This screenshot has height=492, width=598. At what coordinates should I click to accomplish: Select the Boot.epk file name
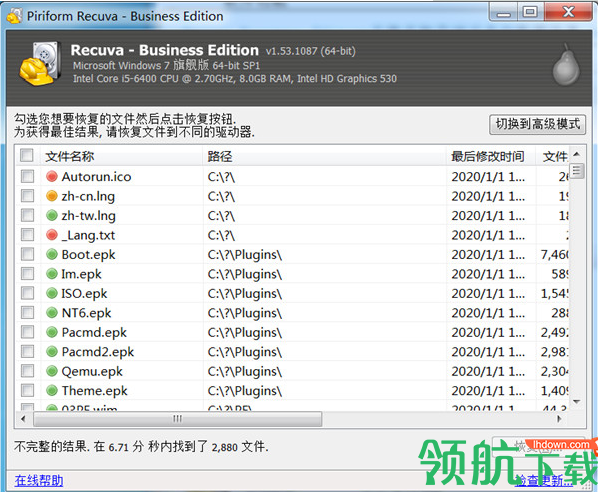pos(88,254)
